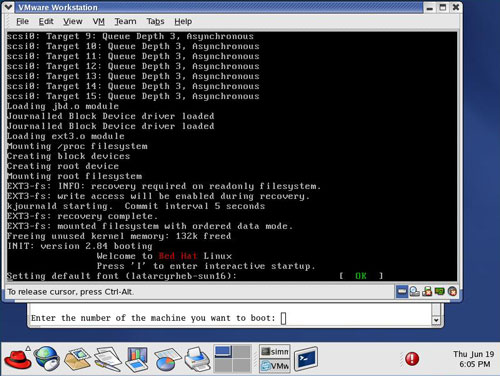
Task: Open the presentation application launcher
Action: point(137,359)
